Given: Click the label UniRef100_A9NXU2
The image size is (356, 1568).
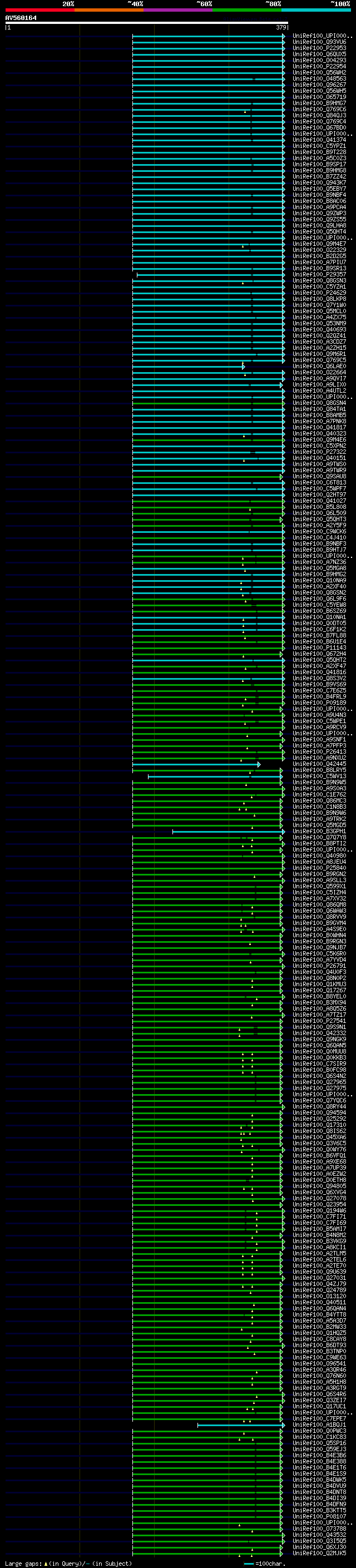Looking at the screenshot, I should point(319,758).
